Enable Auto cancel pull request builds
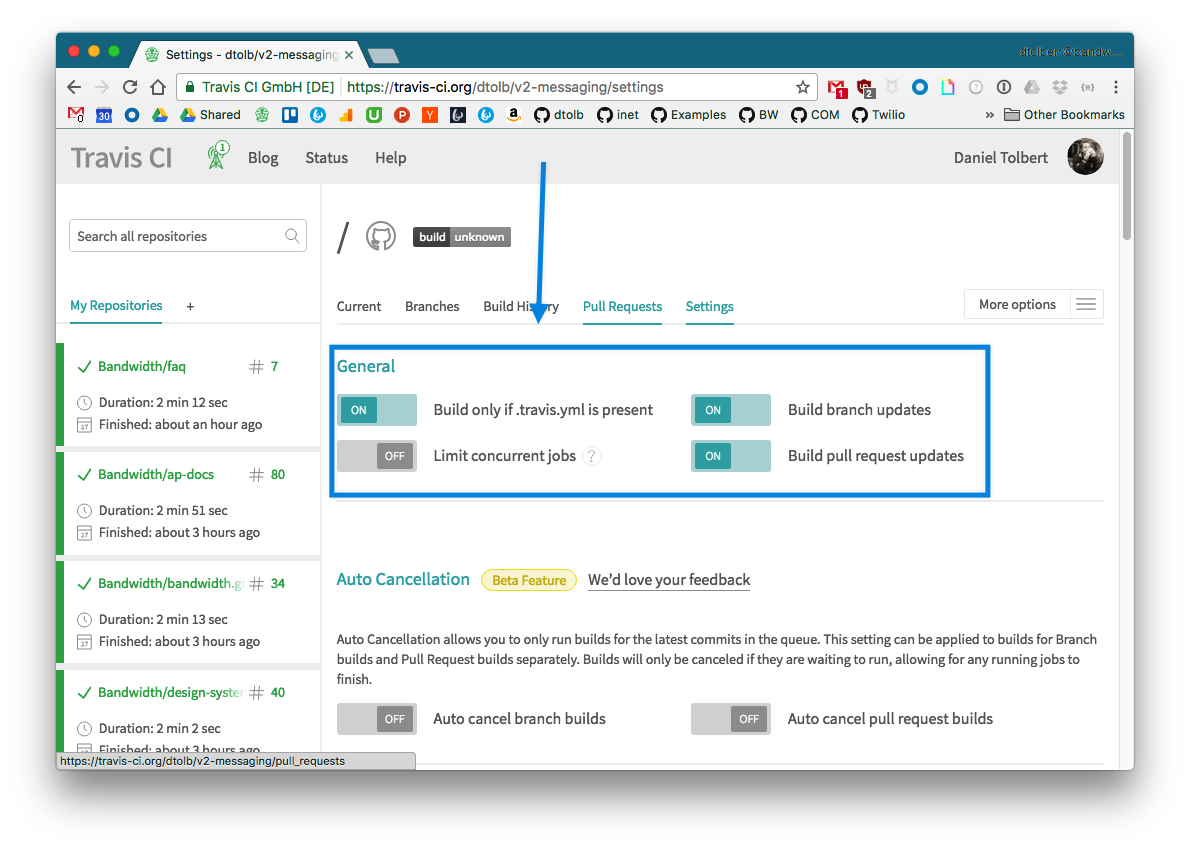 coord(731,719)
